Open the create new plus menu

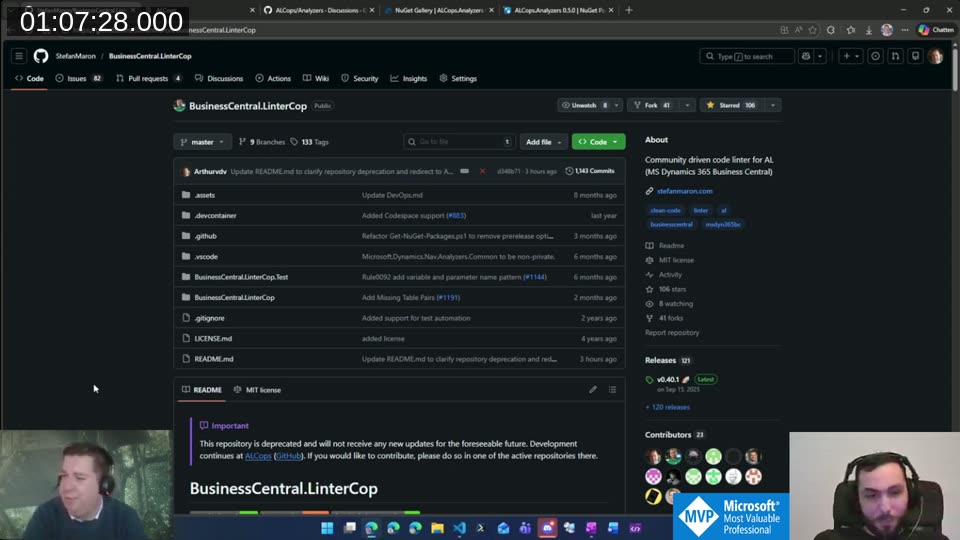(x=851, y=56)
